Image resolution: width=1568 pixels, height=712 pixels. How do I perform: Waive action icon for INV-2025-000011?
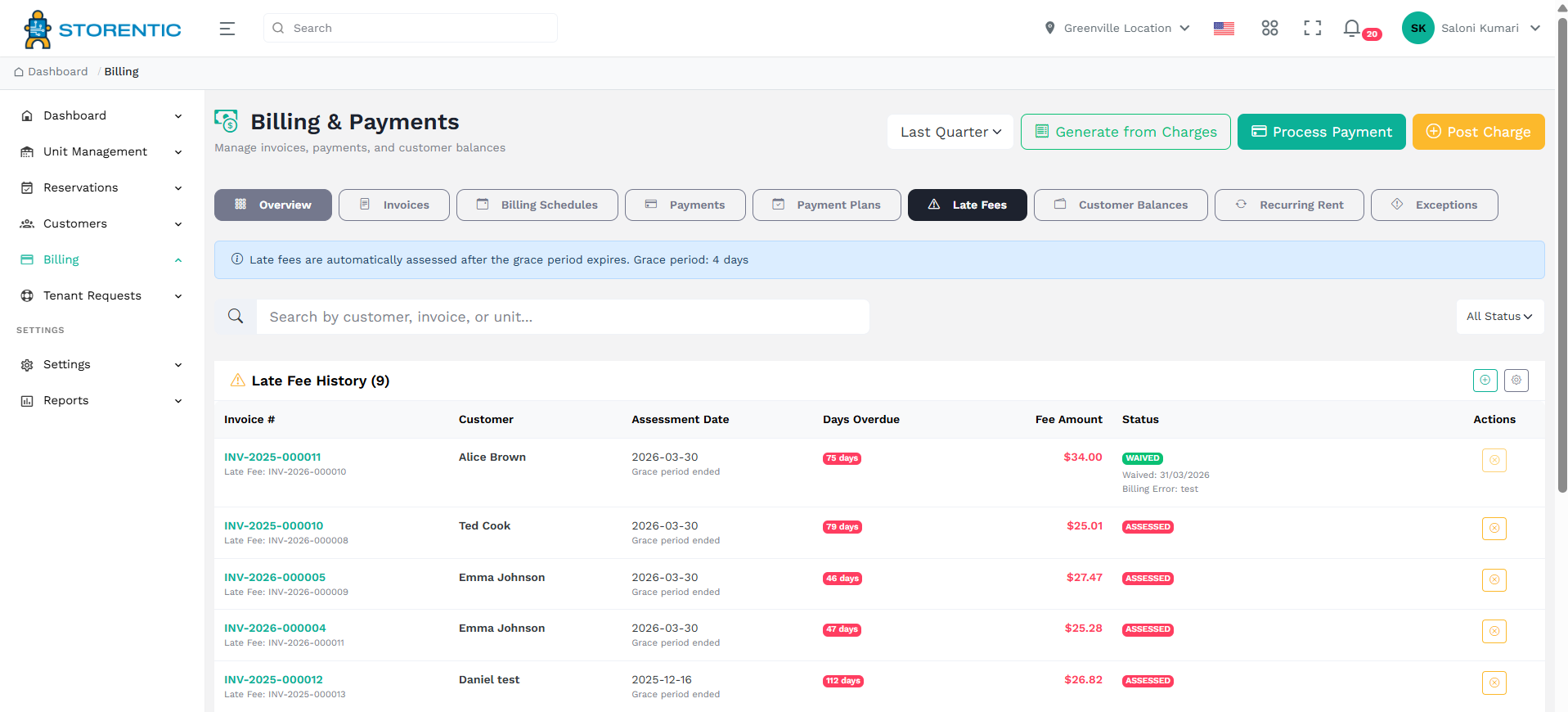coord(1494,460)
